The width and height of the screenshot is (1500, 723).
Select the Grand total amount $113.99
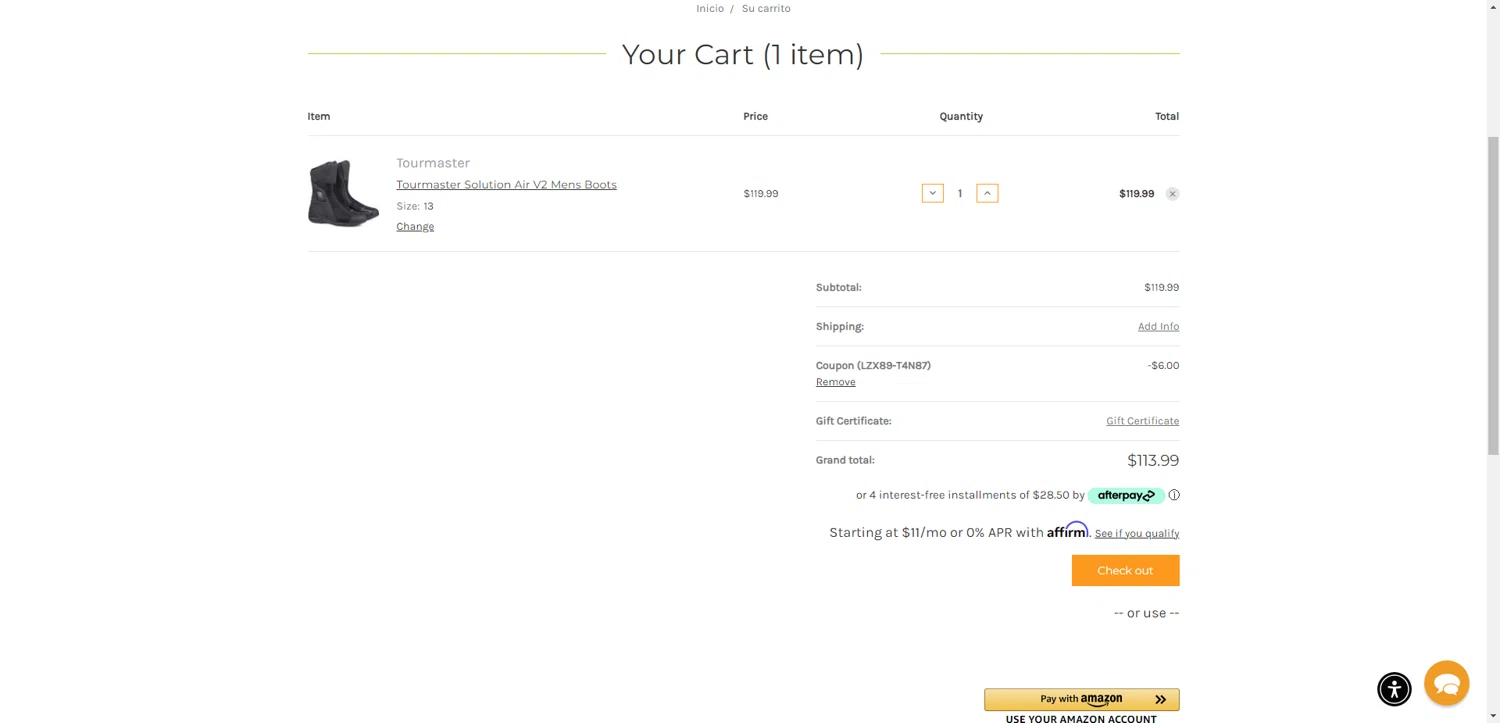pyautogui.click(x=1153, y=460)
